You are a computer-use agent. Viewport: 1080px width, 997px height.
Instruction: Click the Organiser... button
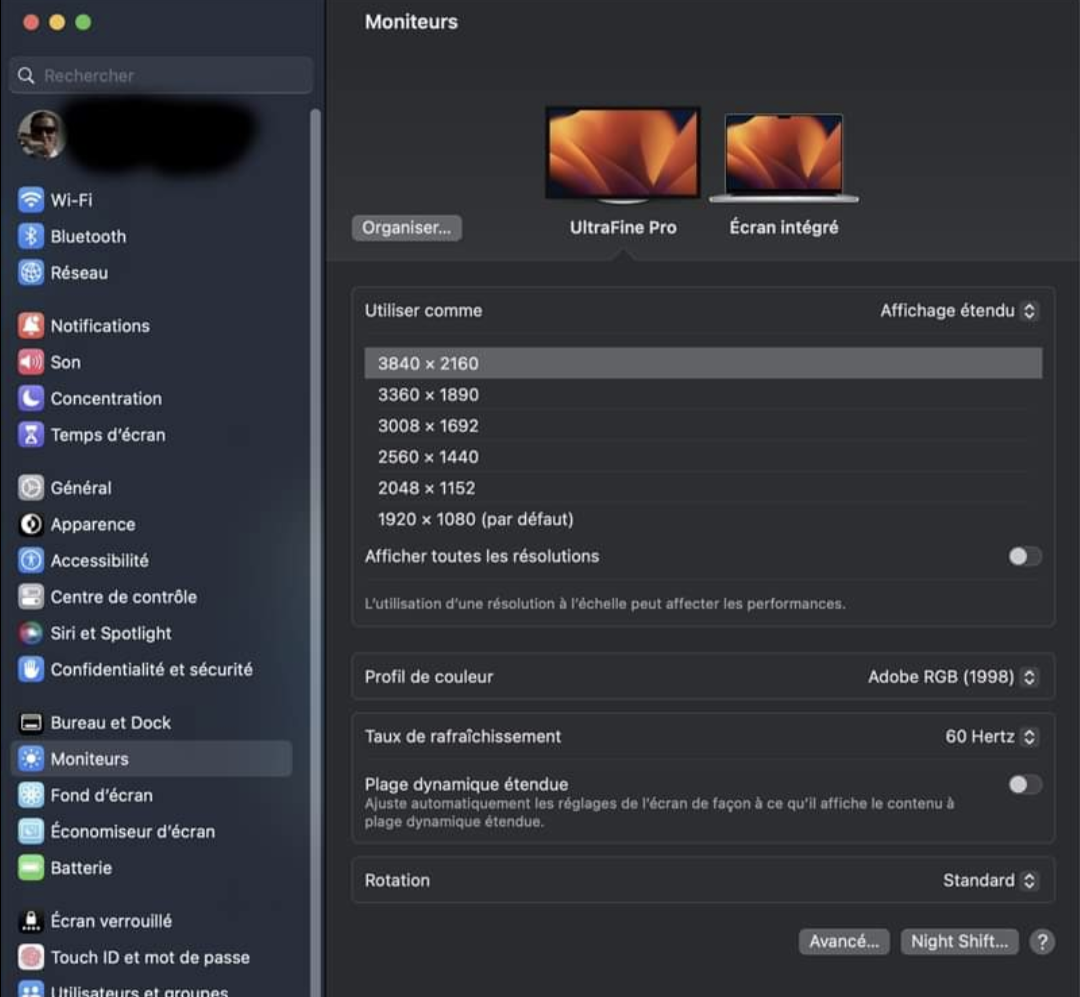click(406, 228)
